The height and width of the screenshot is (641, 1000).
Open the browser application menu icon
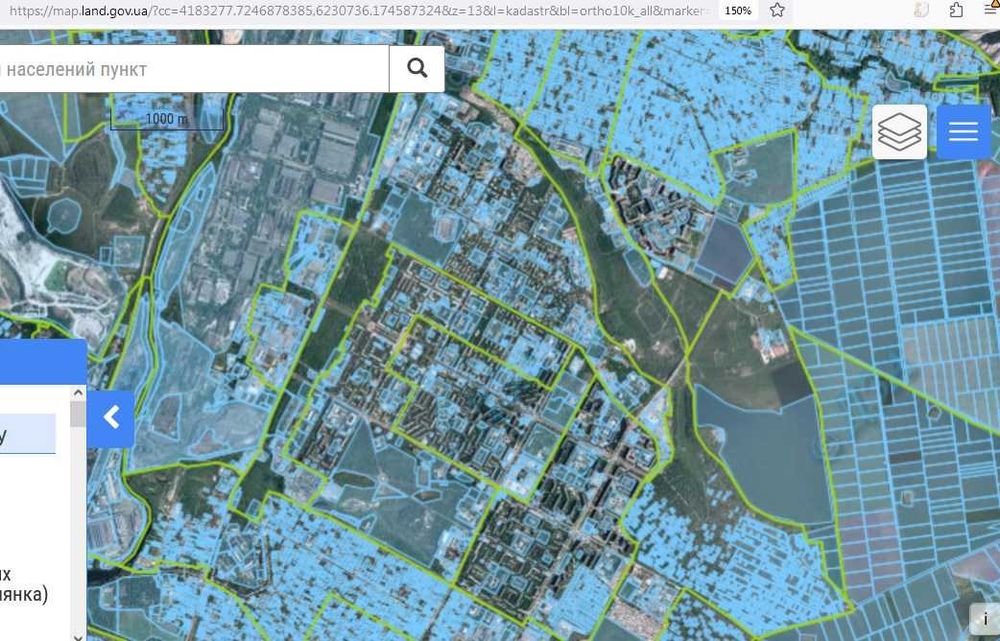click(x=990, y=10)
